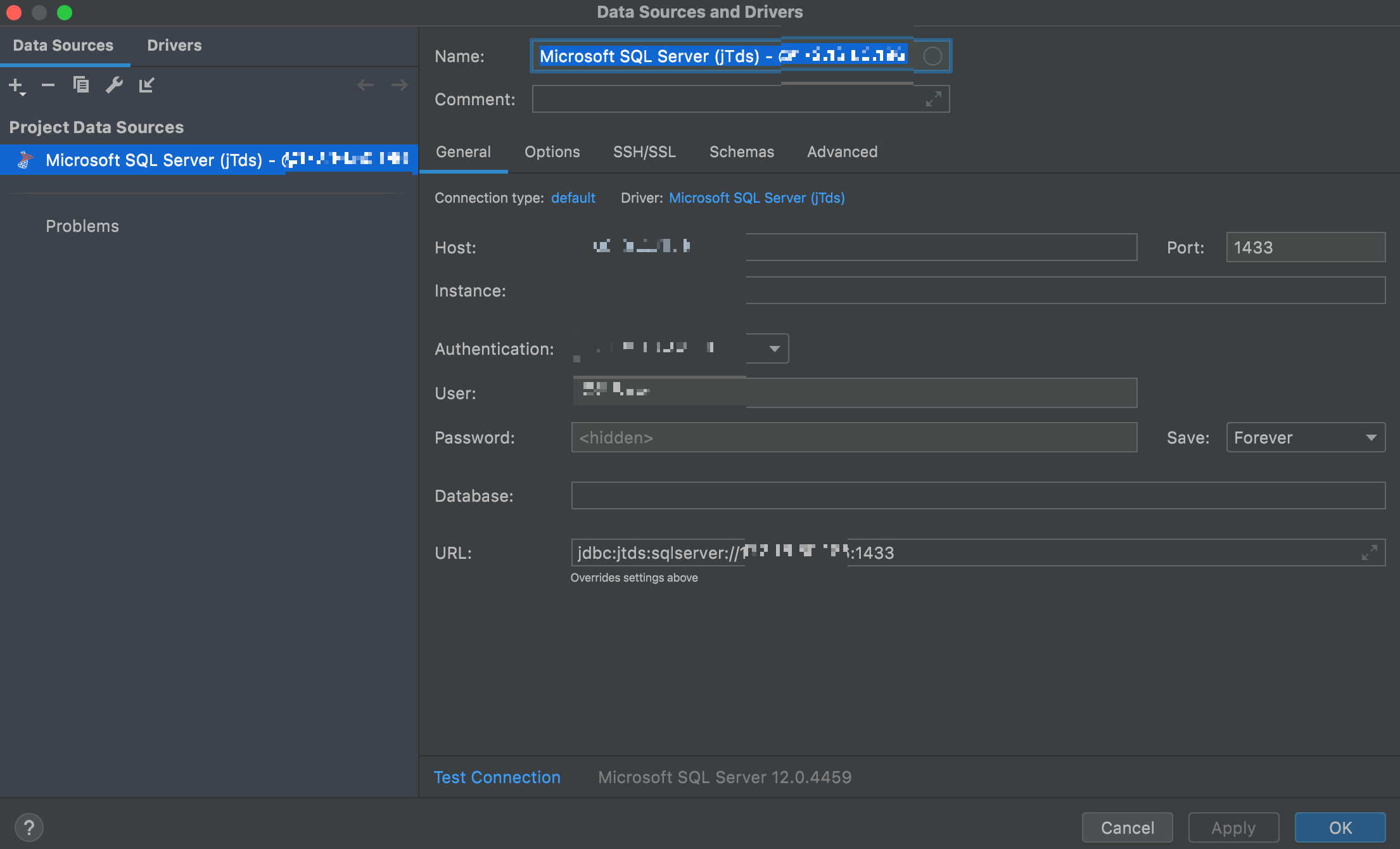Click the add data source plus icon
The image size is (1400, 849).
16,85
